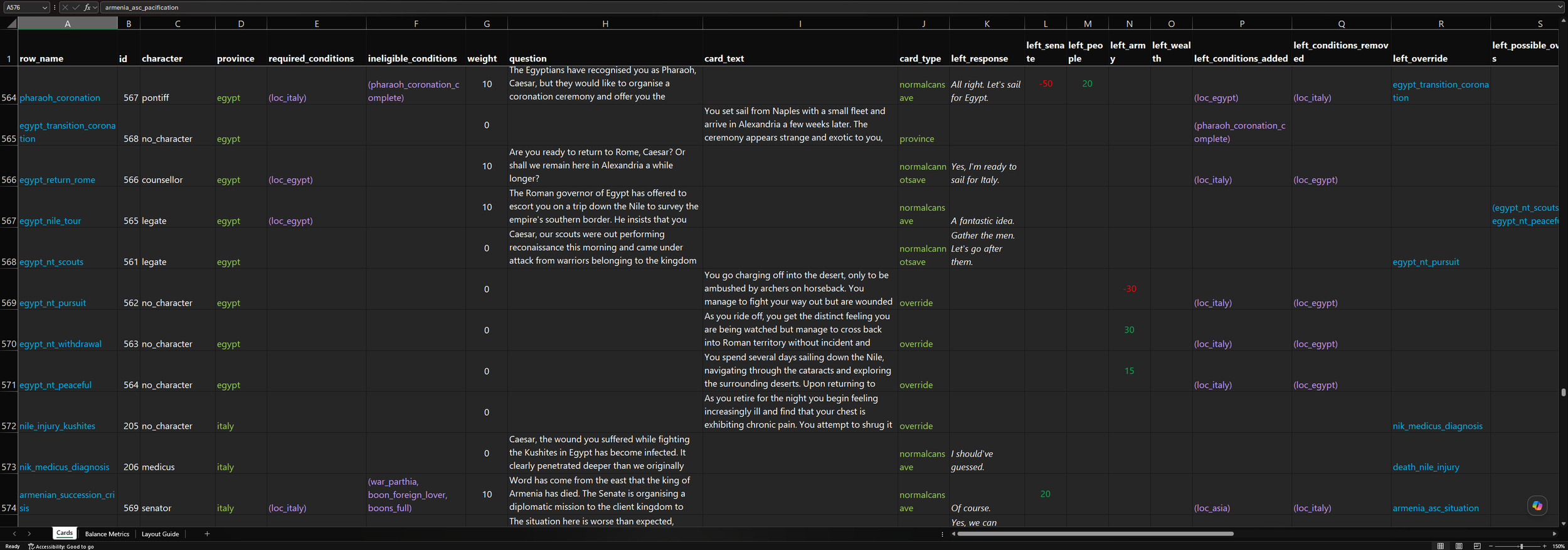Click the vertical scrollbar thumb
The width and height of the screenshot is (1568, 550).
click(1563, 393)
